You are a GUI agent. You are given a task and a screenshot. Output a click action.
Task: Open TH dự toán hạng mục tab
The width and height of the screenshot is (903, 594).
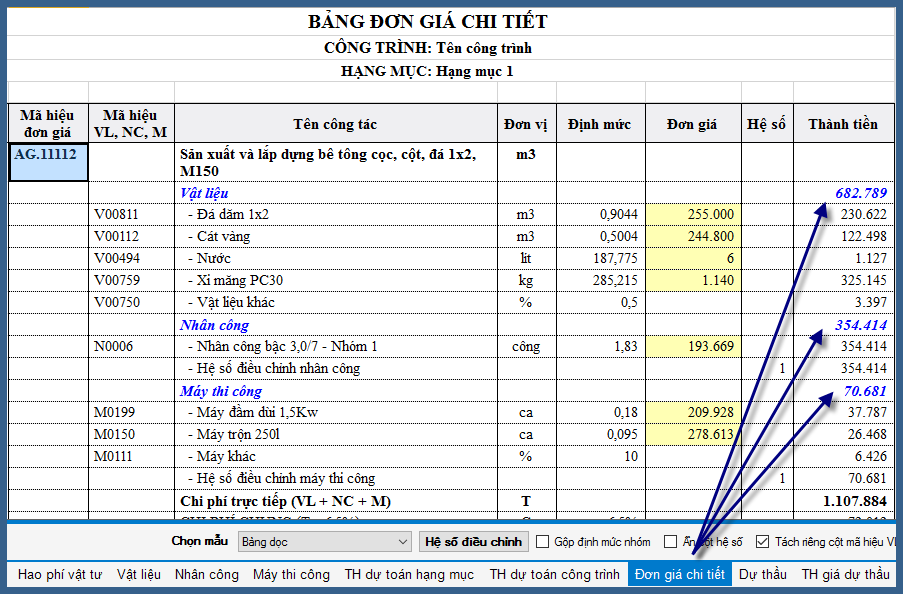[x=409, y=575]
